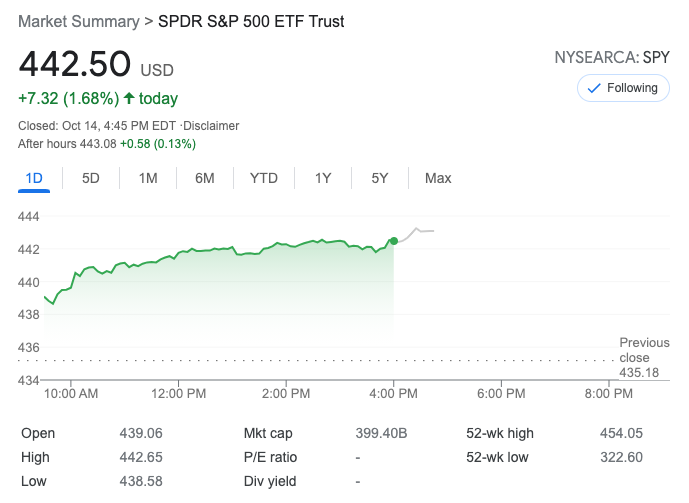Image resolution: width=689 pixels, height=503 pixels.
Task: Select the 1D chart range tab
Action: pyautogui.click(x=34, y=178)
